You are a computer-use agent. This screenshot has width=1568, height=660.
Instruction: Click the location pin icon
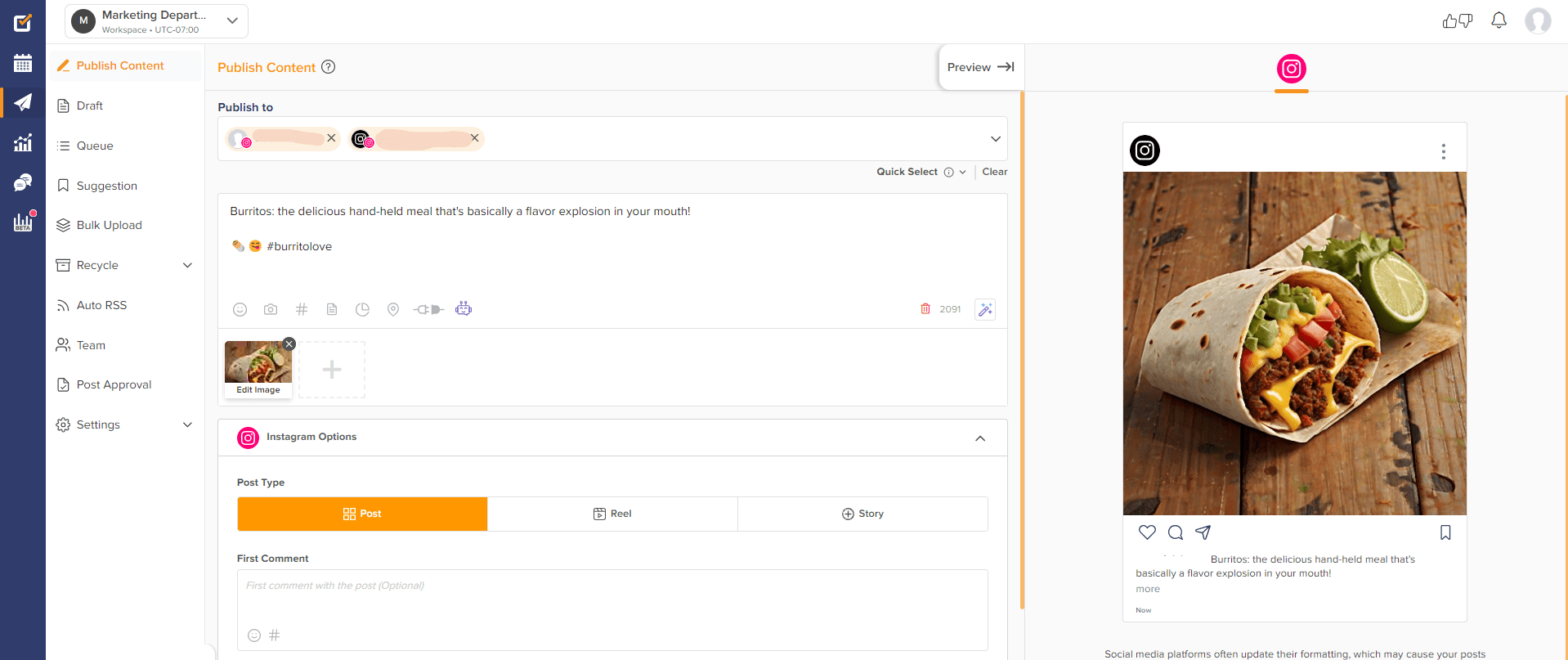click(x=393, y=309)
